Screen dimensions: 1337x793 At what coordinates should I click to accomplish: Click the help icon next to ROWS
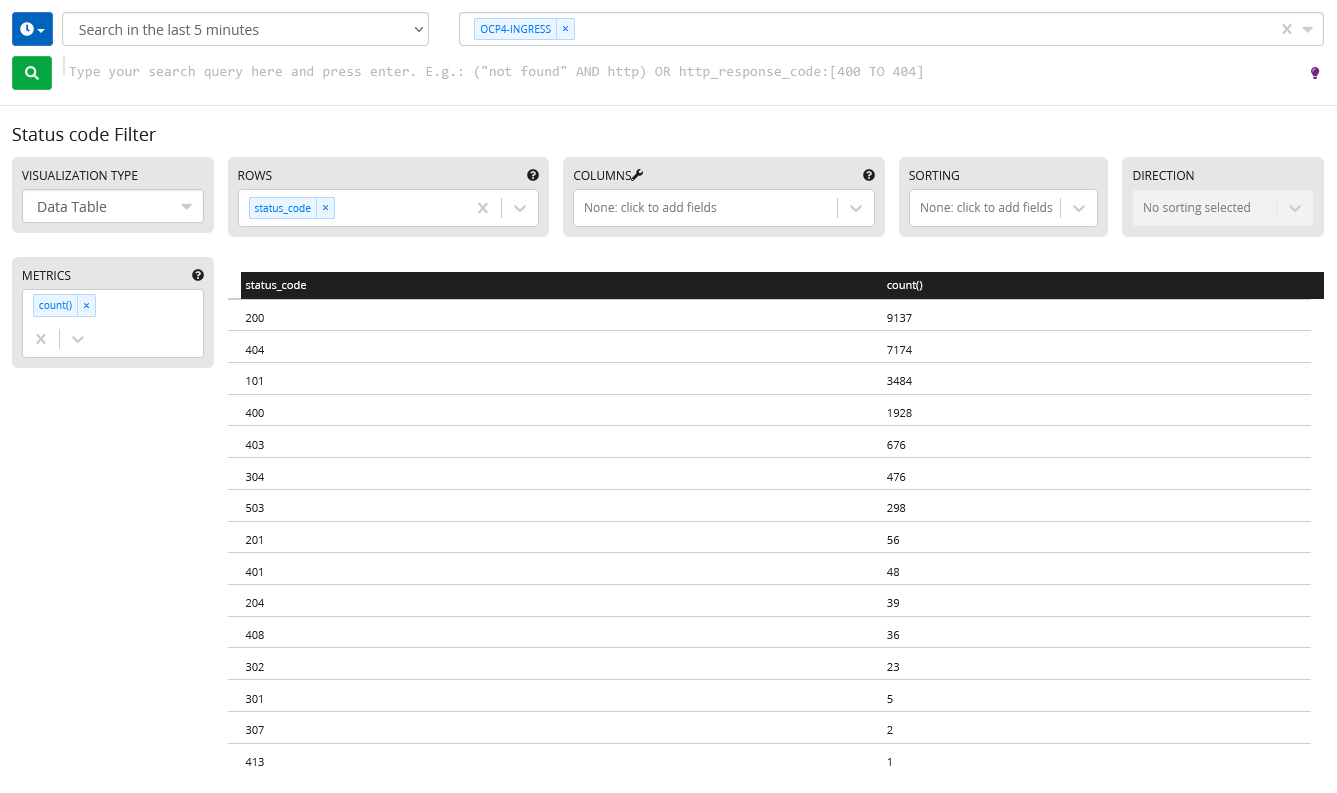coord(533,175)
